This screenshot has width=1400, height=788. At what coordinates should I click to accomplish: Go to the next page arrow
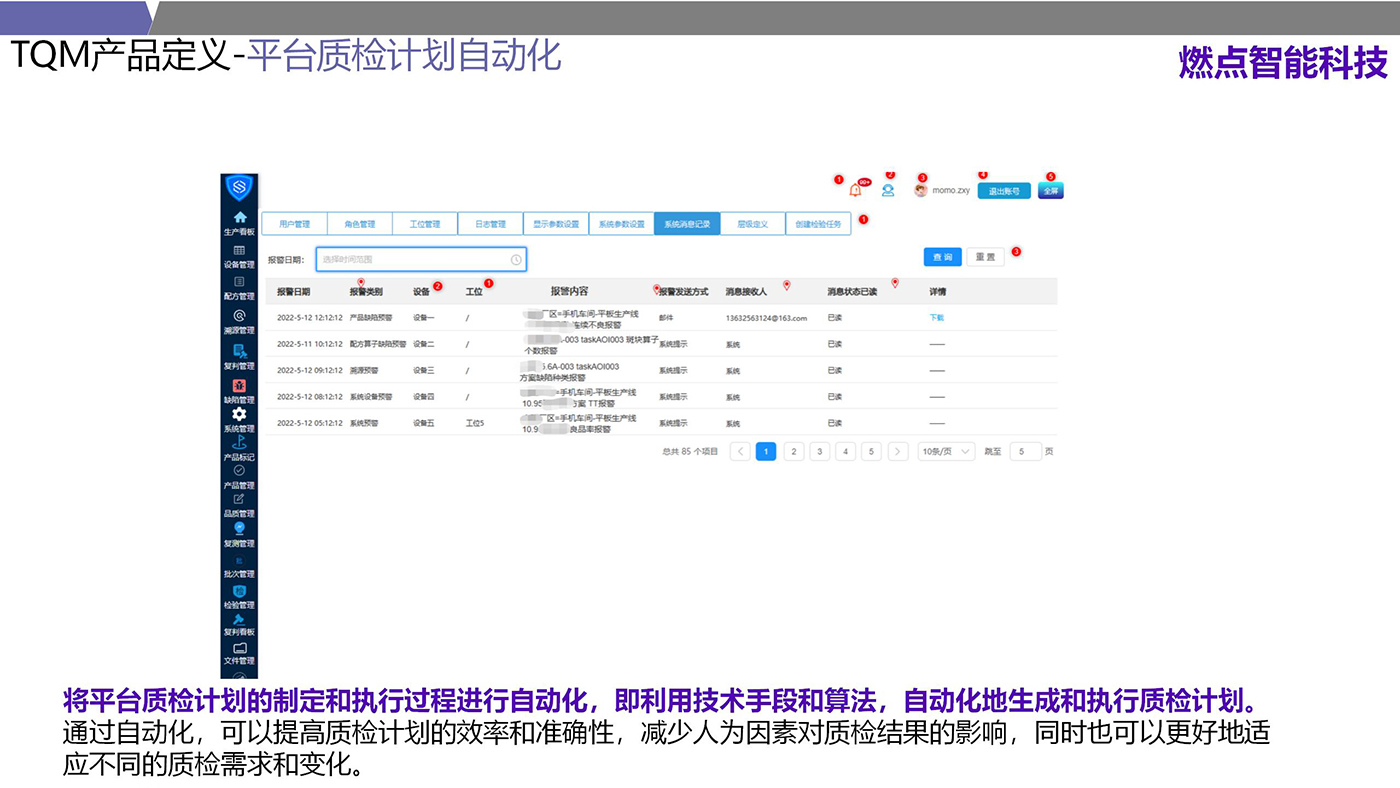click(x=898, y=452)
